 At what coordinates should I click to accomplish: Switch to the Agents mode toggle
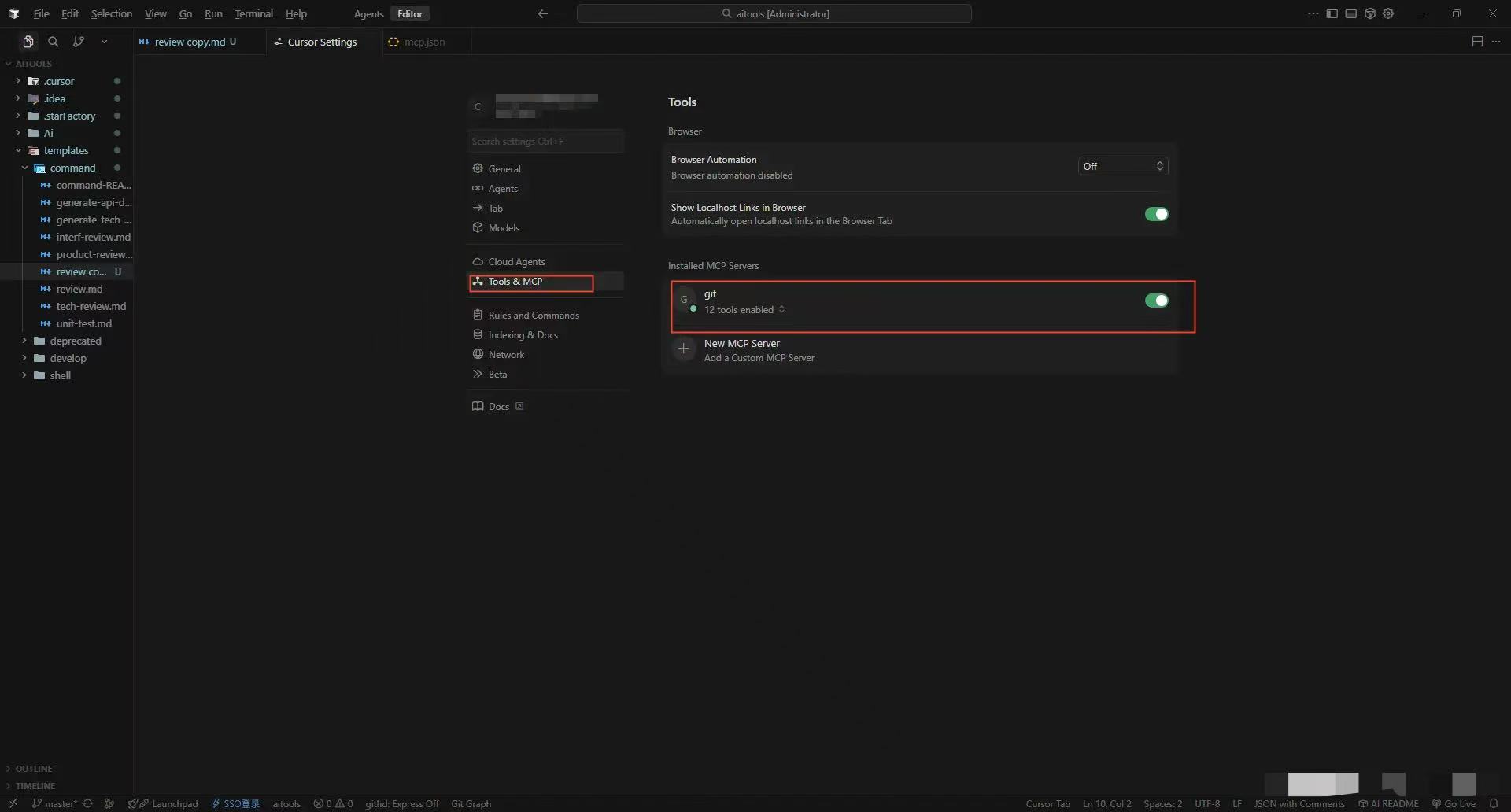pyautogui.click(x=368, y=13)
